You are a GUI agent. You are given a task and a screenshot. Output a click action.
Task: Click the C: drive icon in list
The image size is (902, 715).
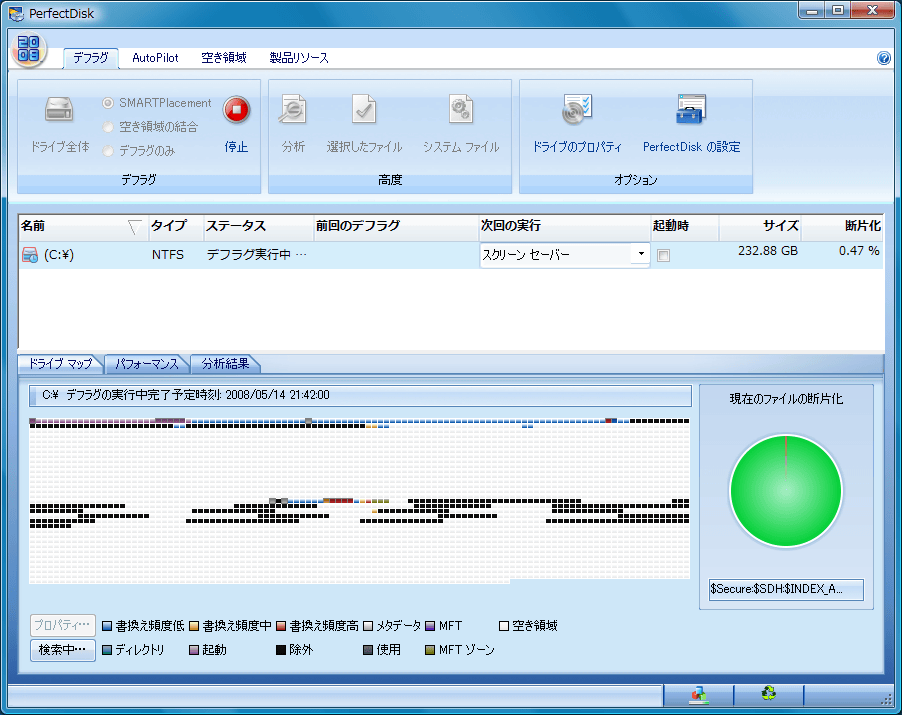30,255
